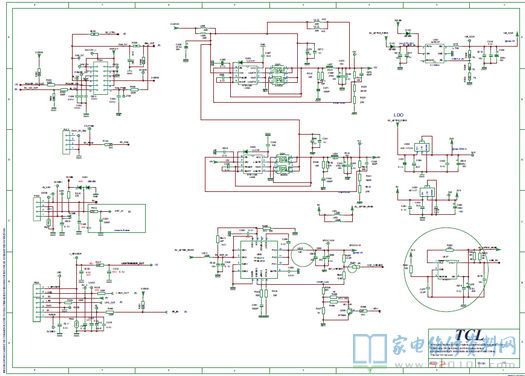The width and height of the screenshot is (525, 376).
Task: Click the upper LDO regulator symbol
Action: click(422, 147)
